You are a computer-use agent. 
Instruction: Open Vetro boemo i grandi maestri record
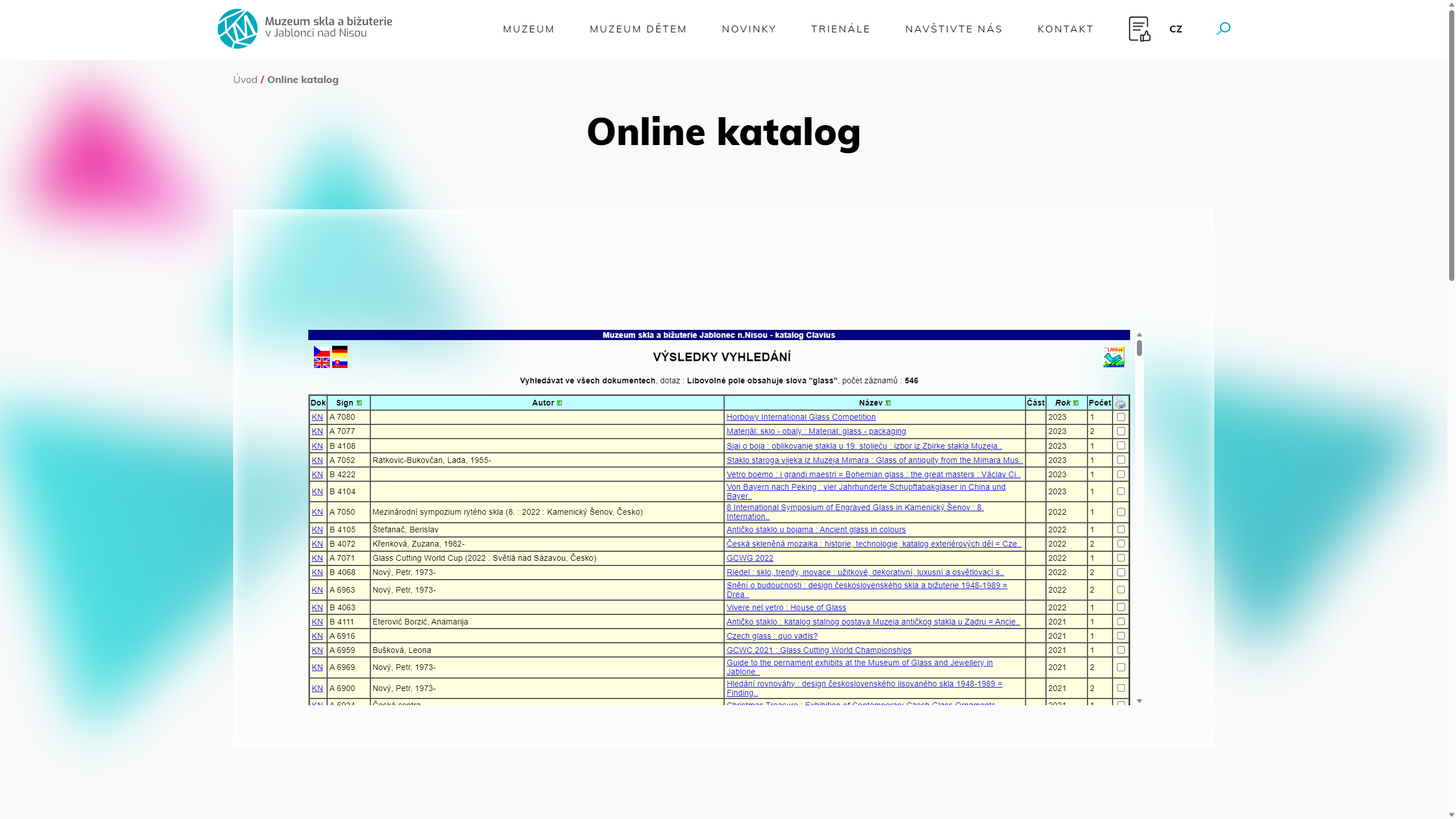point(873,474)
